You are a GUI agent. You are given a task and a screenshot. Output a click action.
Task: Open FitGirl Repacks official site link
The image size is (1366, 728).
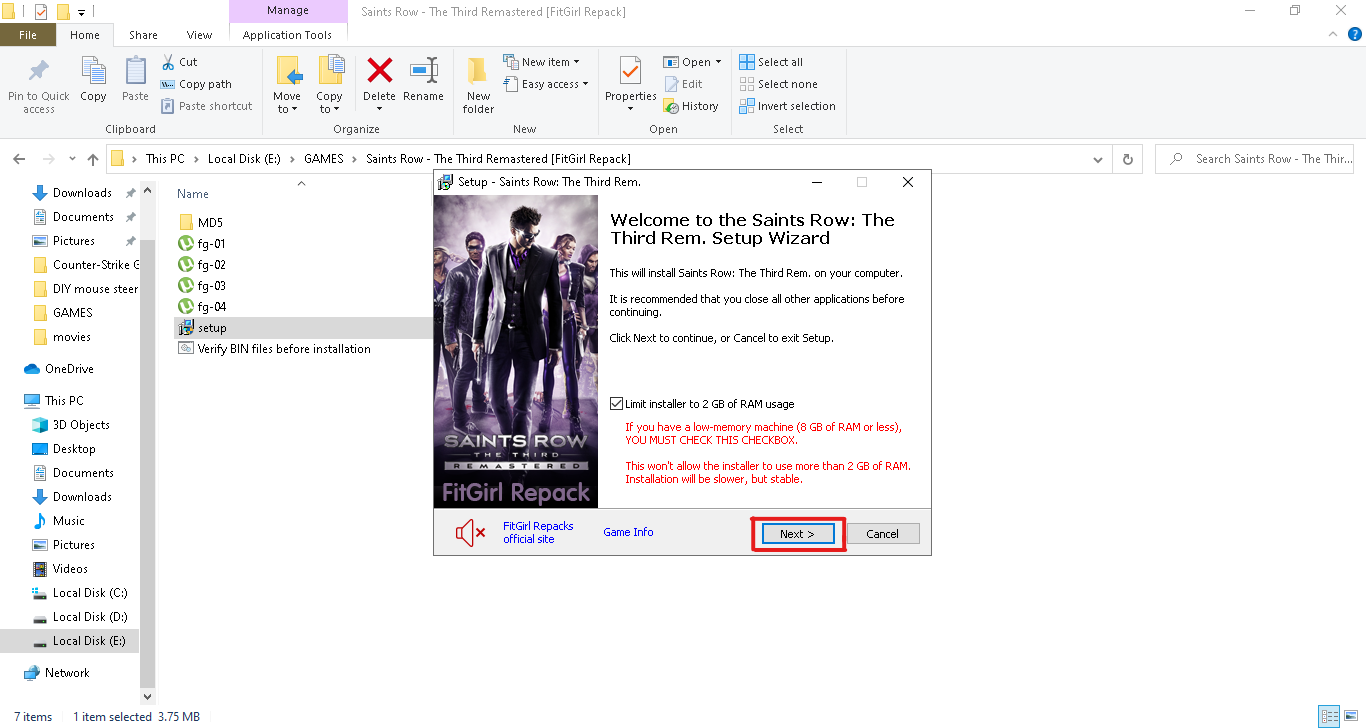[538, 532]
